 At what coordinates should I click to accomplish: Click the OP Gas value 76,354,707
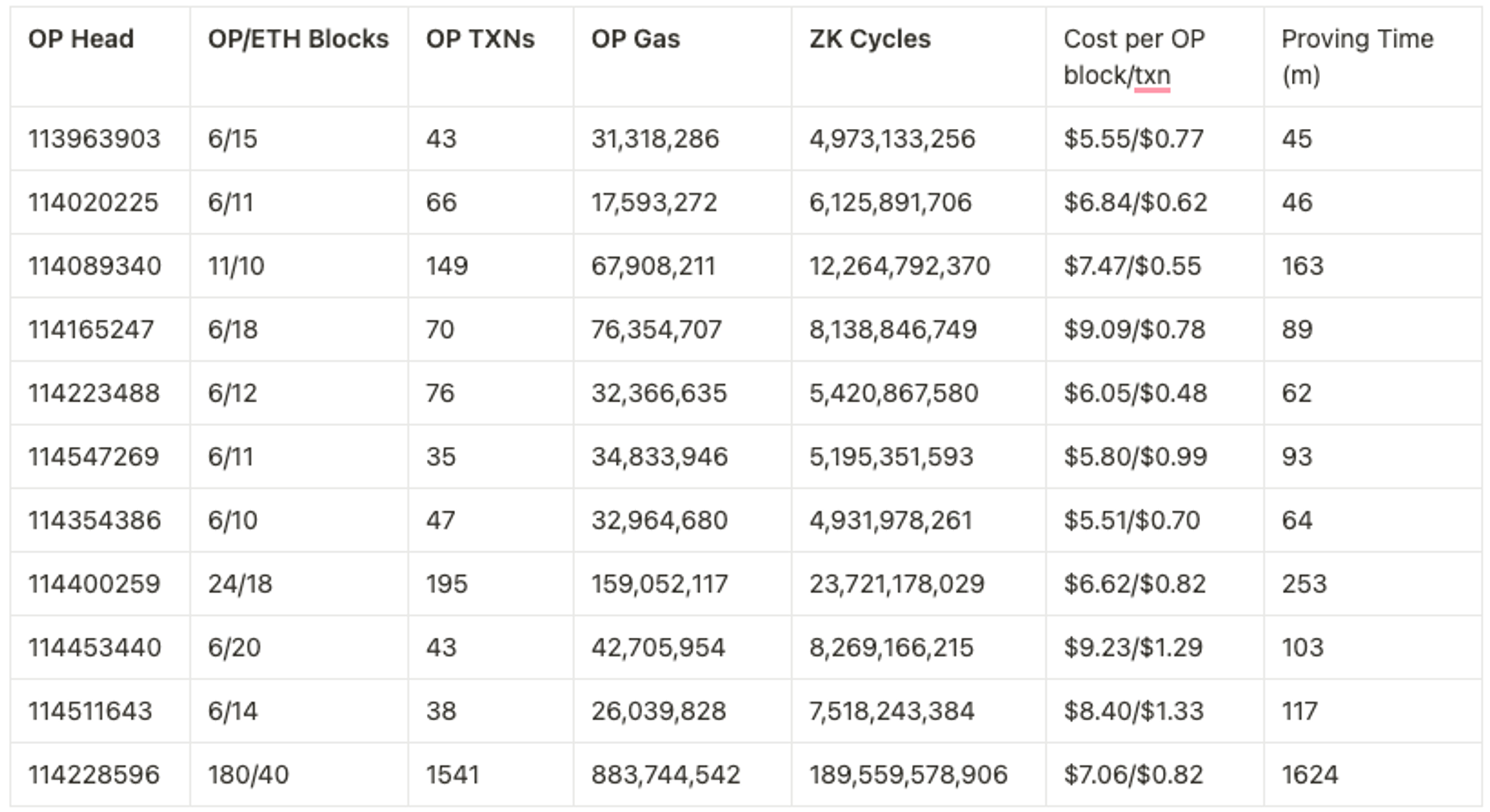[656, 329]
